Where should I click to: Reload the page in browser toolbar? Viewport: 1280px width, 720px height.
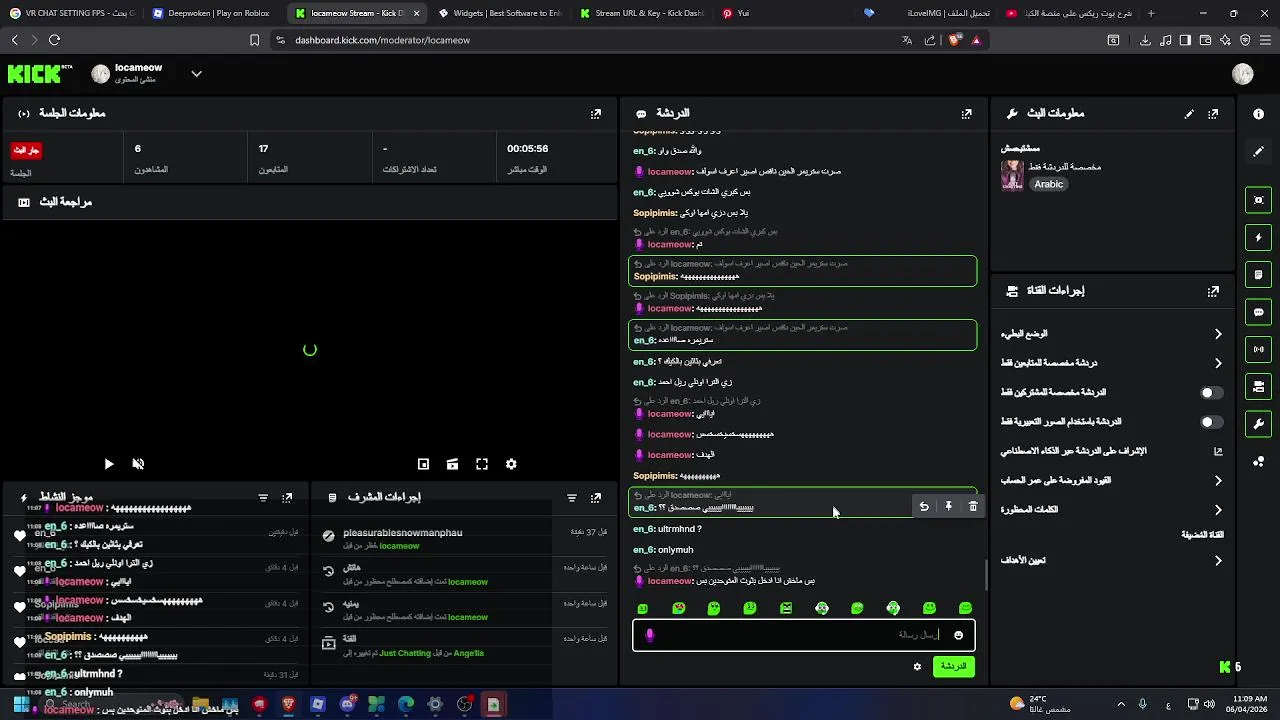pos(54,40)
